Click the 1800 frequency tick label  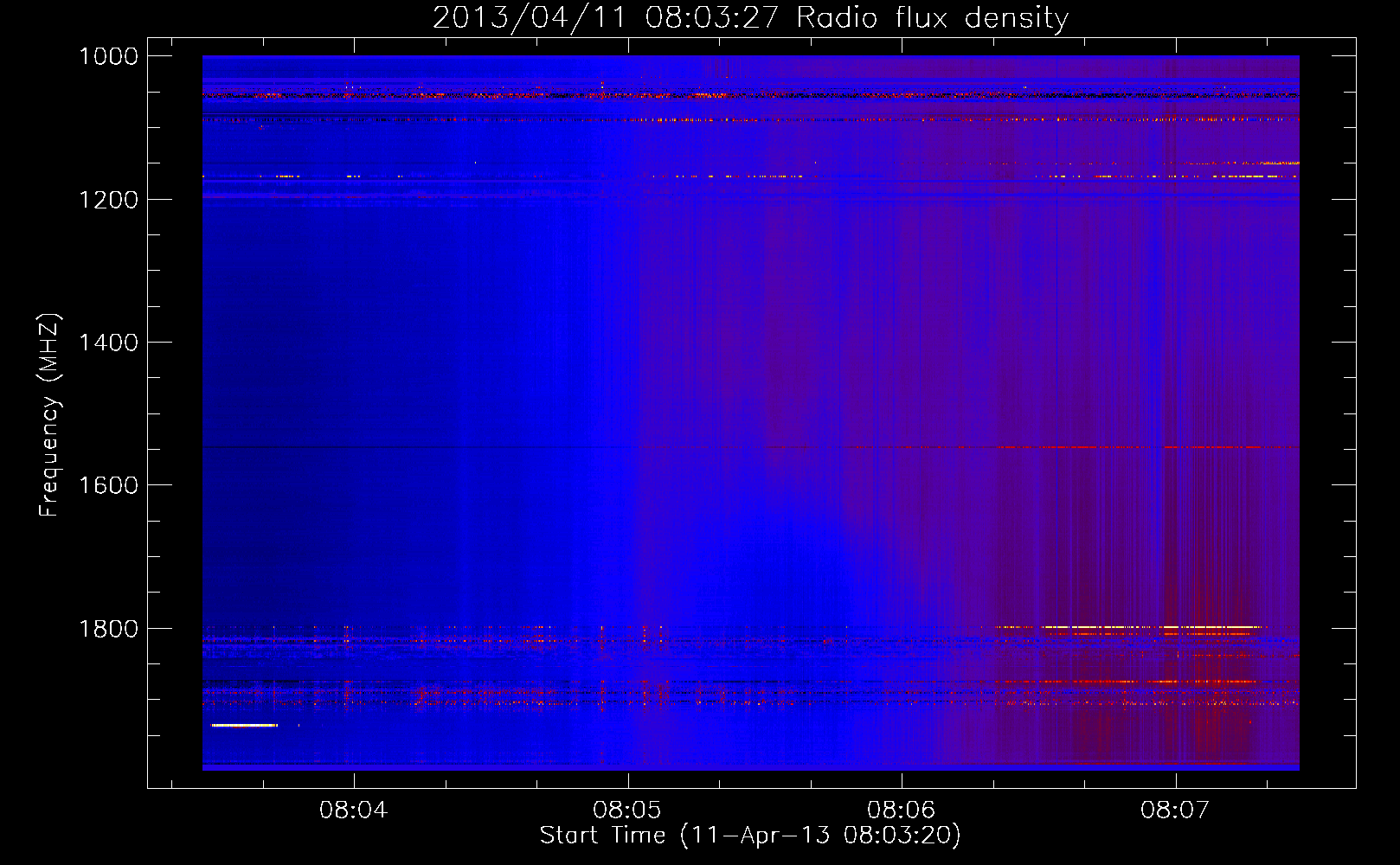point(108,629)
